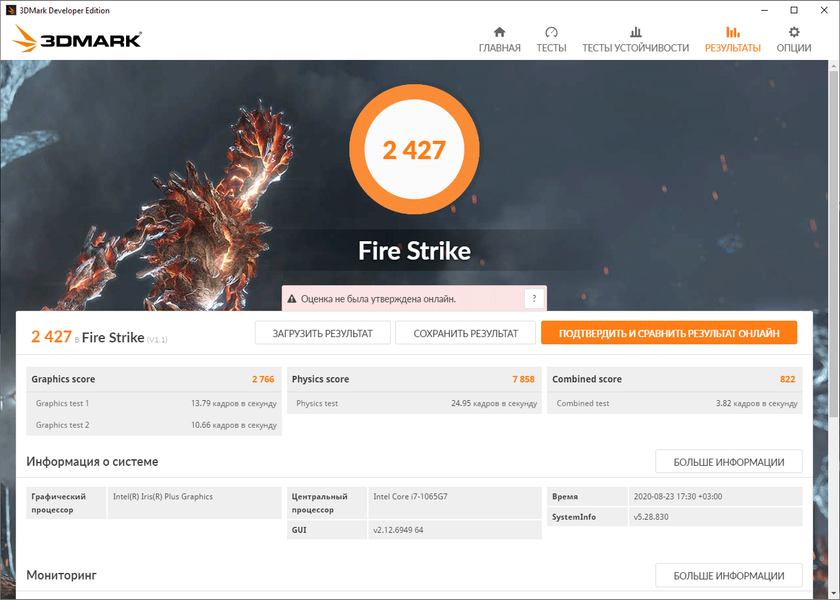The image size is (840, 600).
Task: Click the Combined score value 822
Action: (x=788, y=379)
